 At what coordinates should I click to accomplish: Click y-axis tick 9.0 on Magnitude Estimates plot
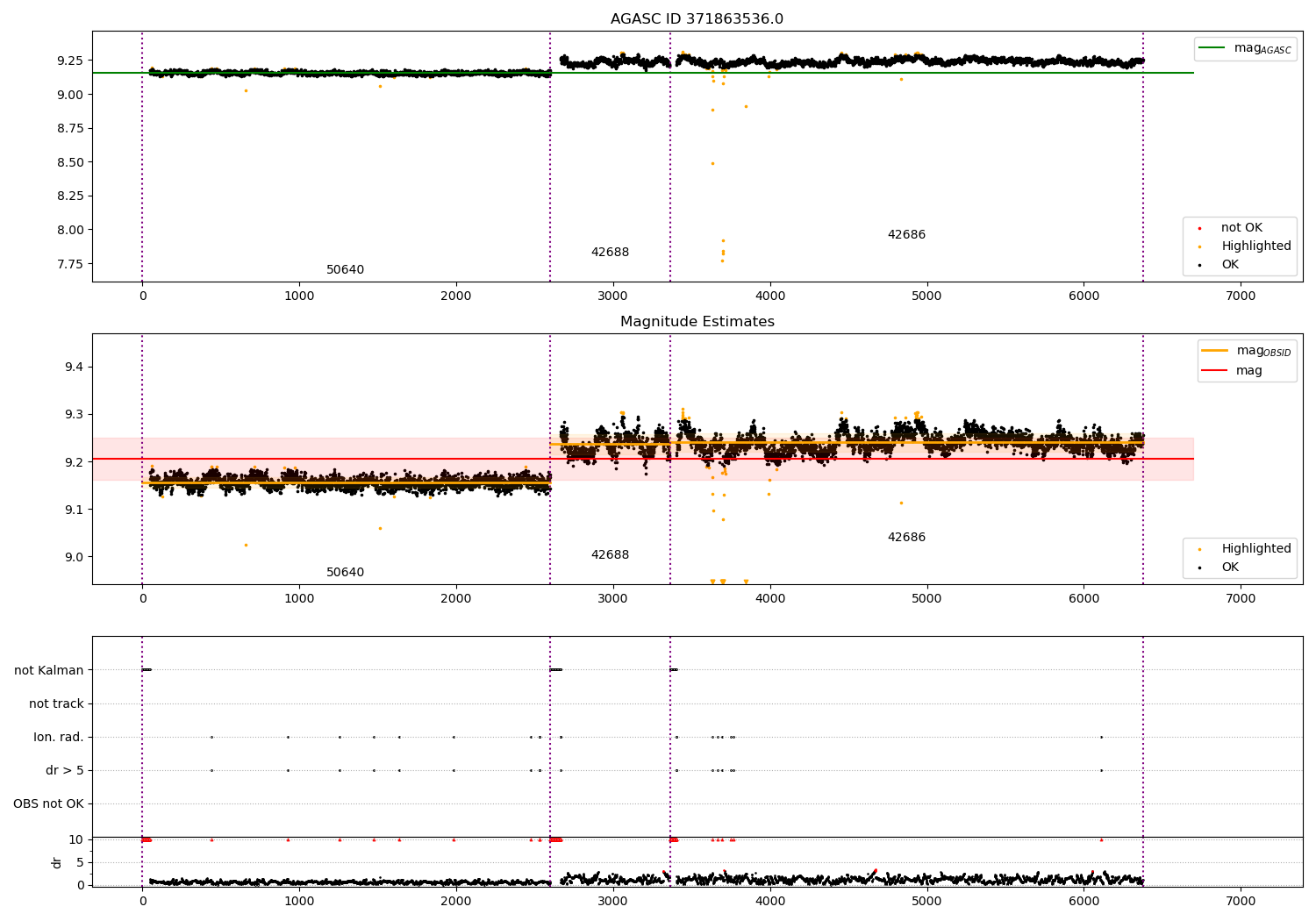click(74, 557)
